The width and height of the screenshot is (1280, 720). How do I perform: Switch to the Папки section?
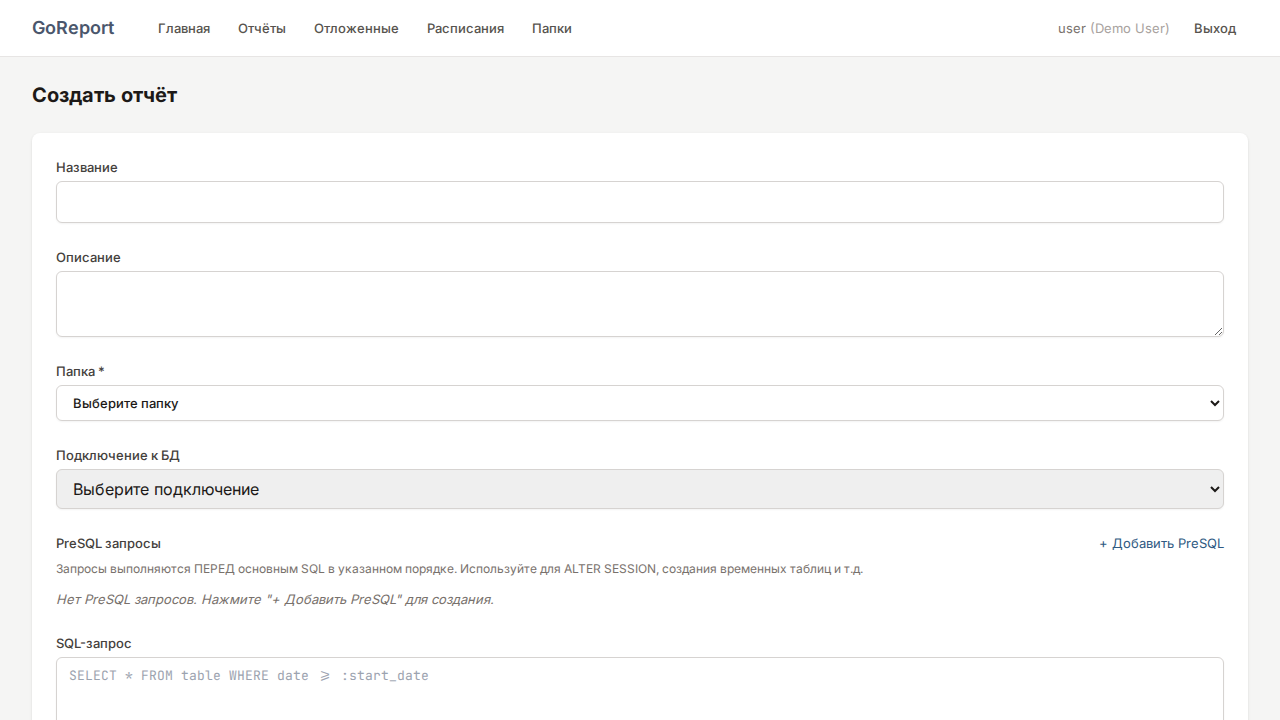[552, 28]
